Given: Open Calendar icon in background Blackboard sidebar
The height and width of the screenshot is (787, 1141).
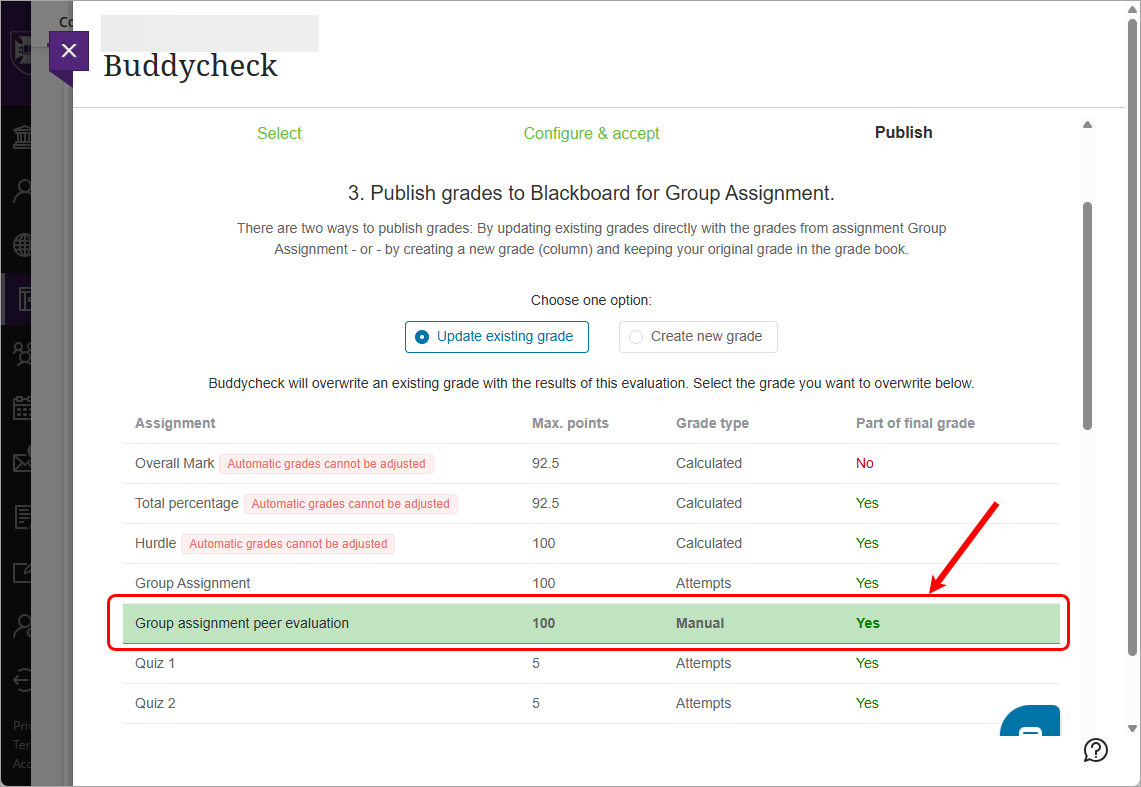Looking at the screenshot, I should click(23, 408).
